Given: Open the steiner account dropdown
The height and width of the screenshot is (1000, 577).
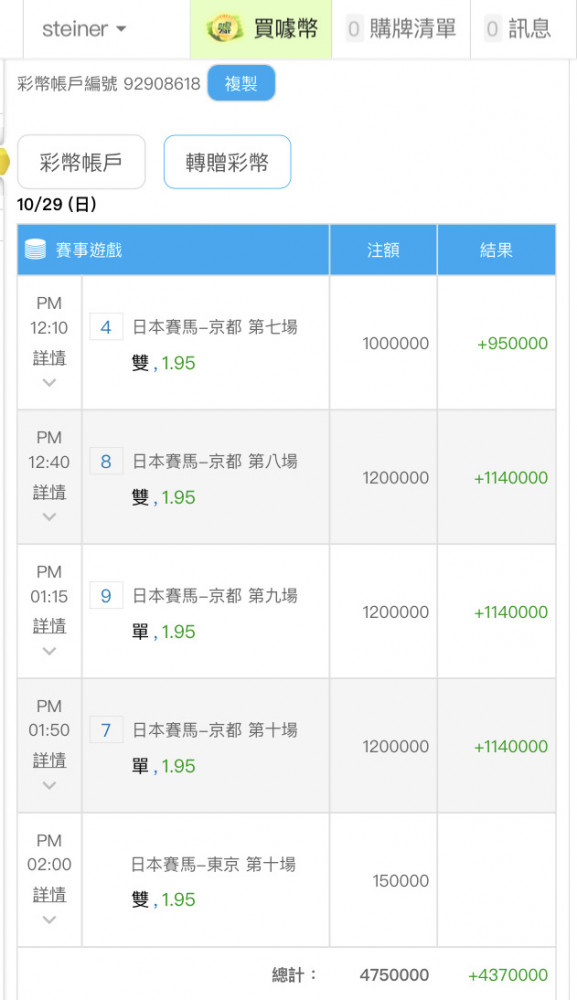Looking at the screenshot, I should point(84,29).
